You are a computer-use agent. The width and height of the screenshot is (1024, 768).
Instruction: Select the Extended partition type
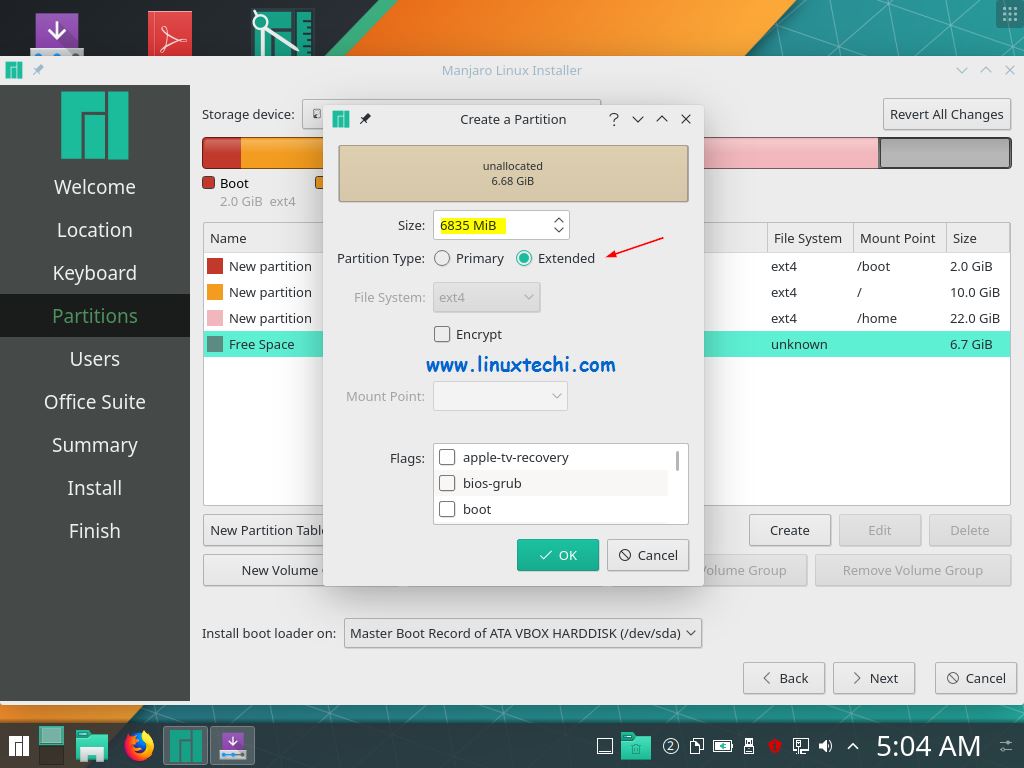coord(524,258)
